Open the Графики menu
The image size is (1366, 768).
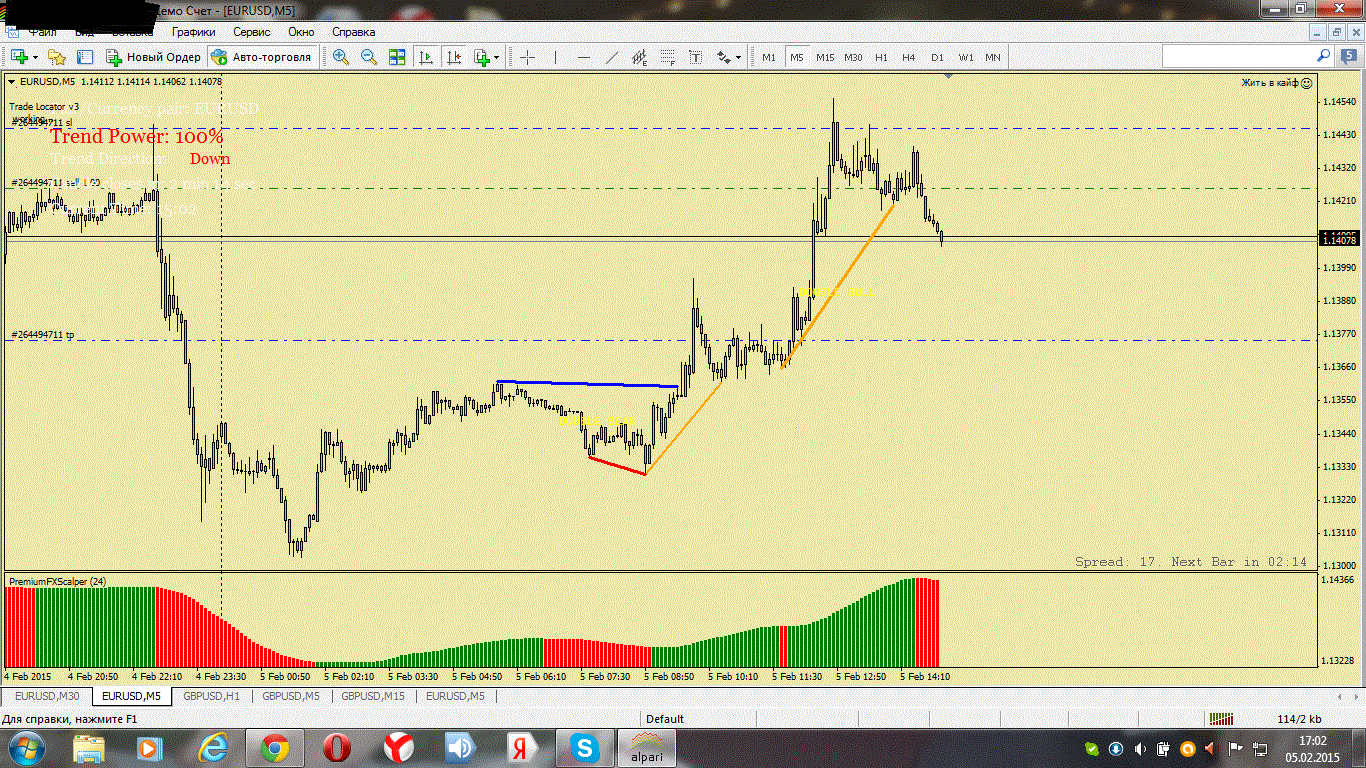(x=193, y=32)
